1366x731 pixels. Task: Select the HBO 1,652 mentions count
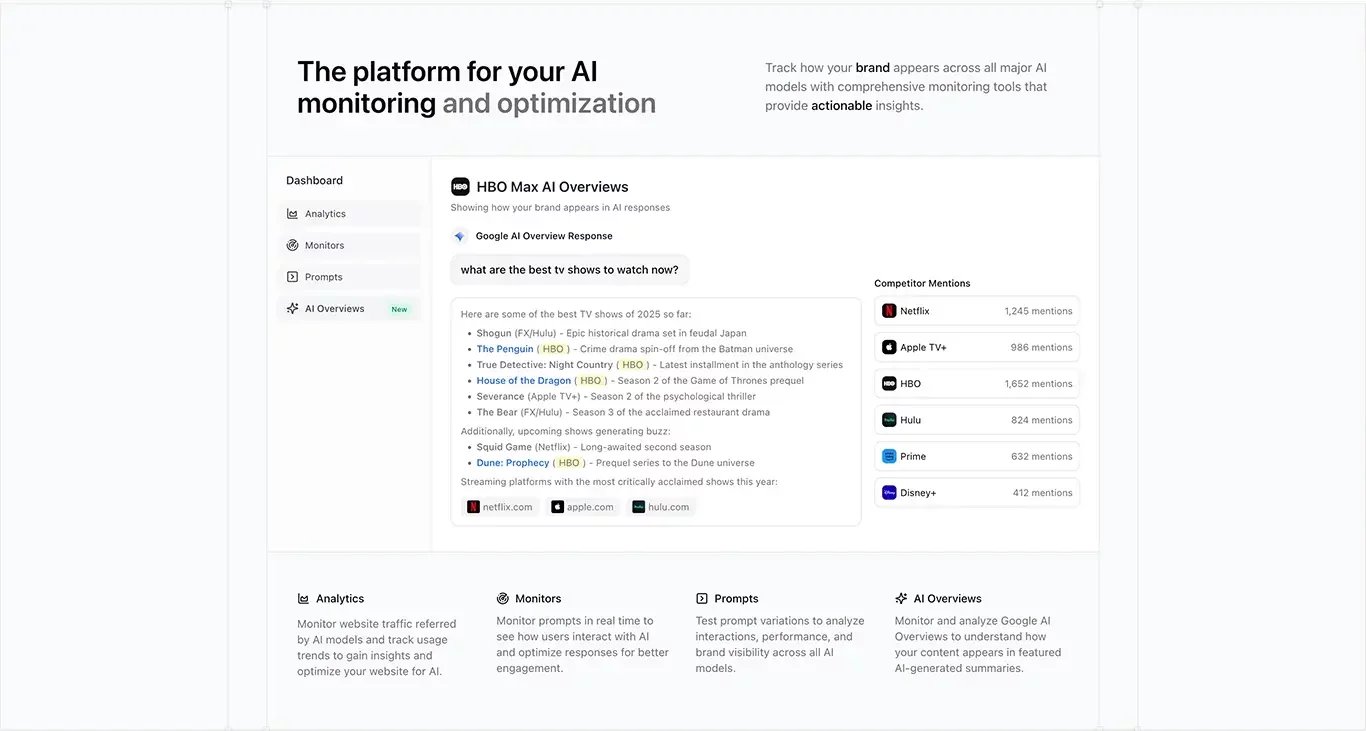click(x=1038, y=384)
